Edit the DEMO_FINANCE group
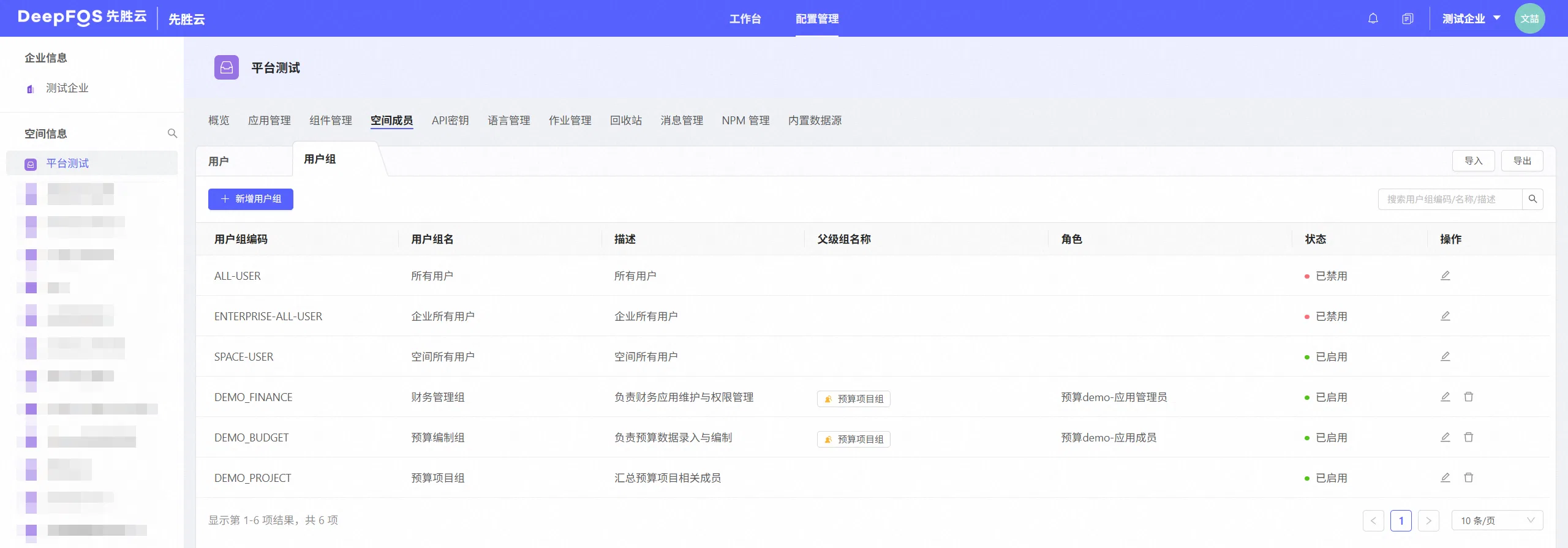 click(1445, 397)
